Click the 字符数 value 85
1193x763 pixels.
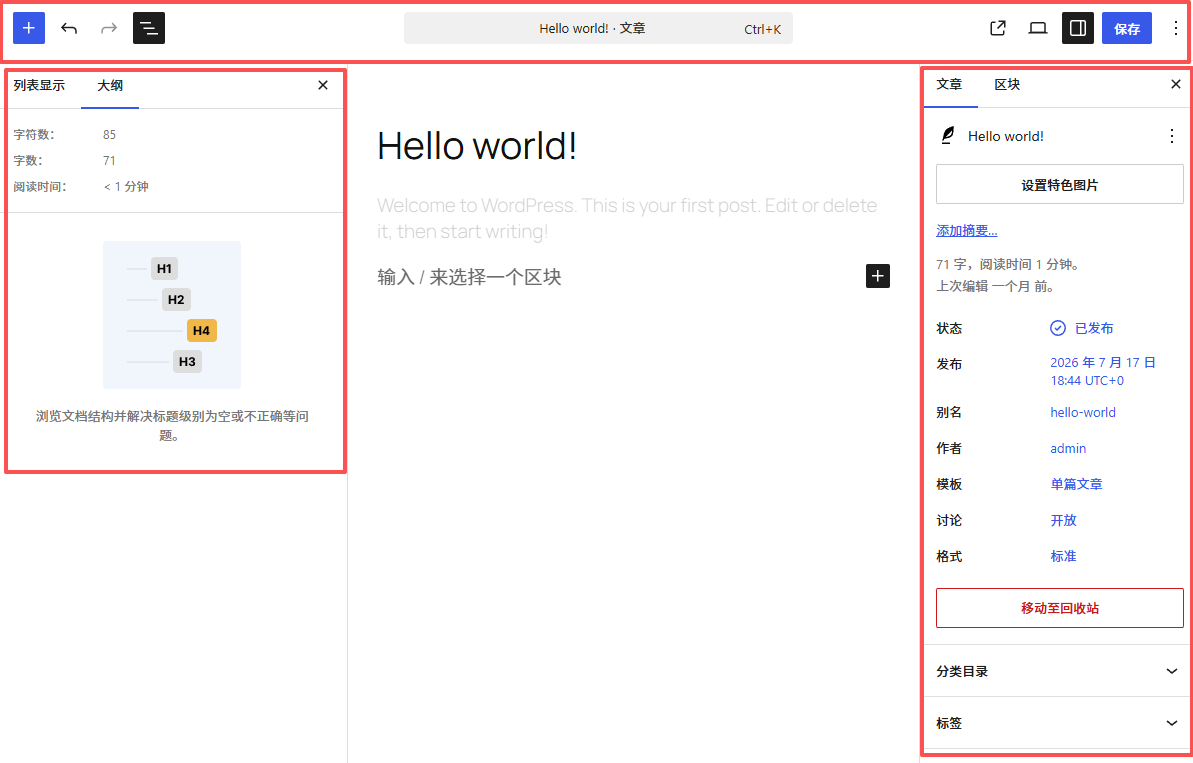110,135
